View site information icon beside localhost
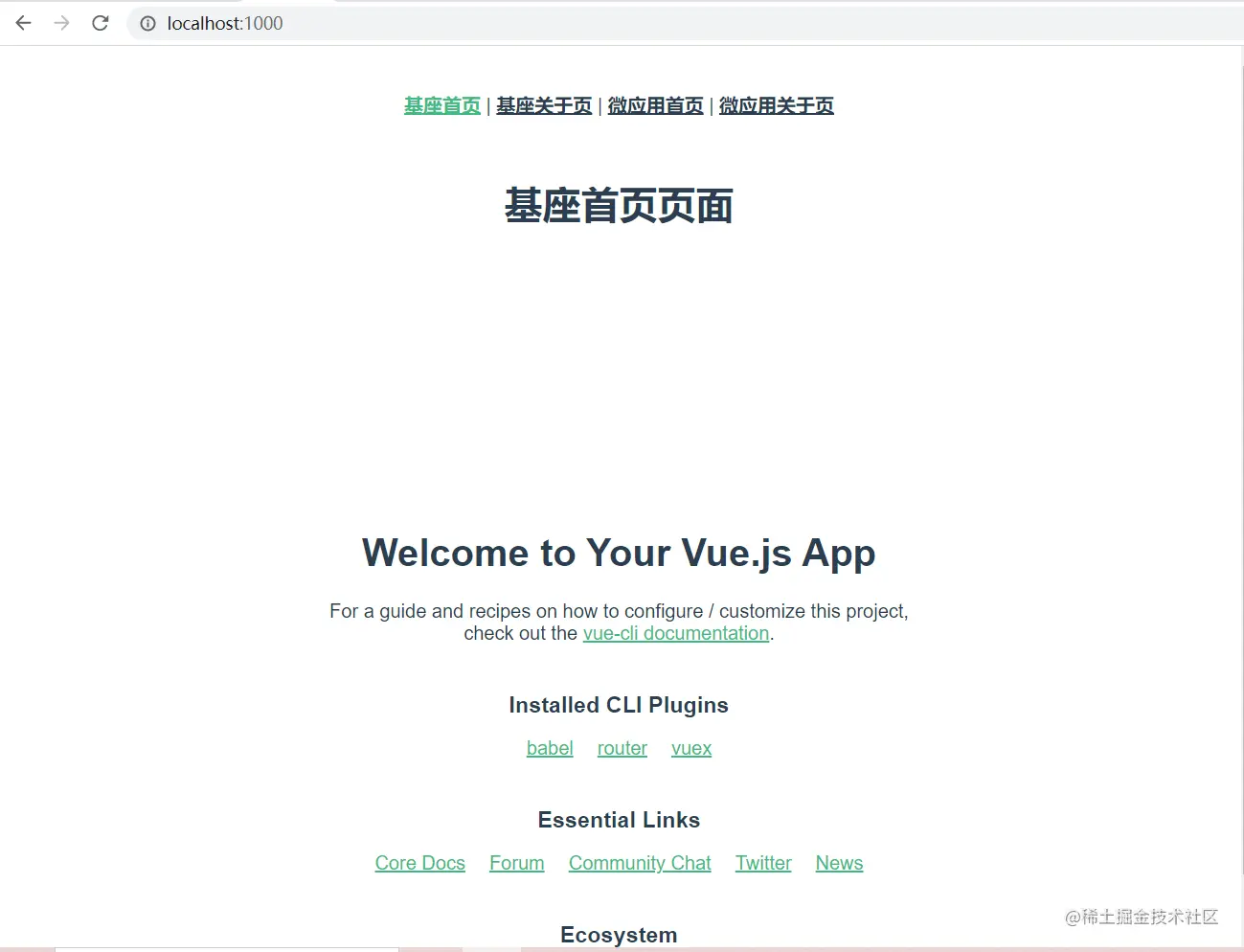 (x=147, y=23)
